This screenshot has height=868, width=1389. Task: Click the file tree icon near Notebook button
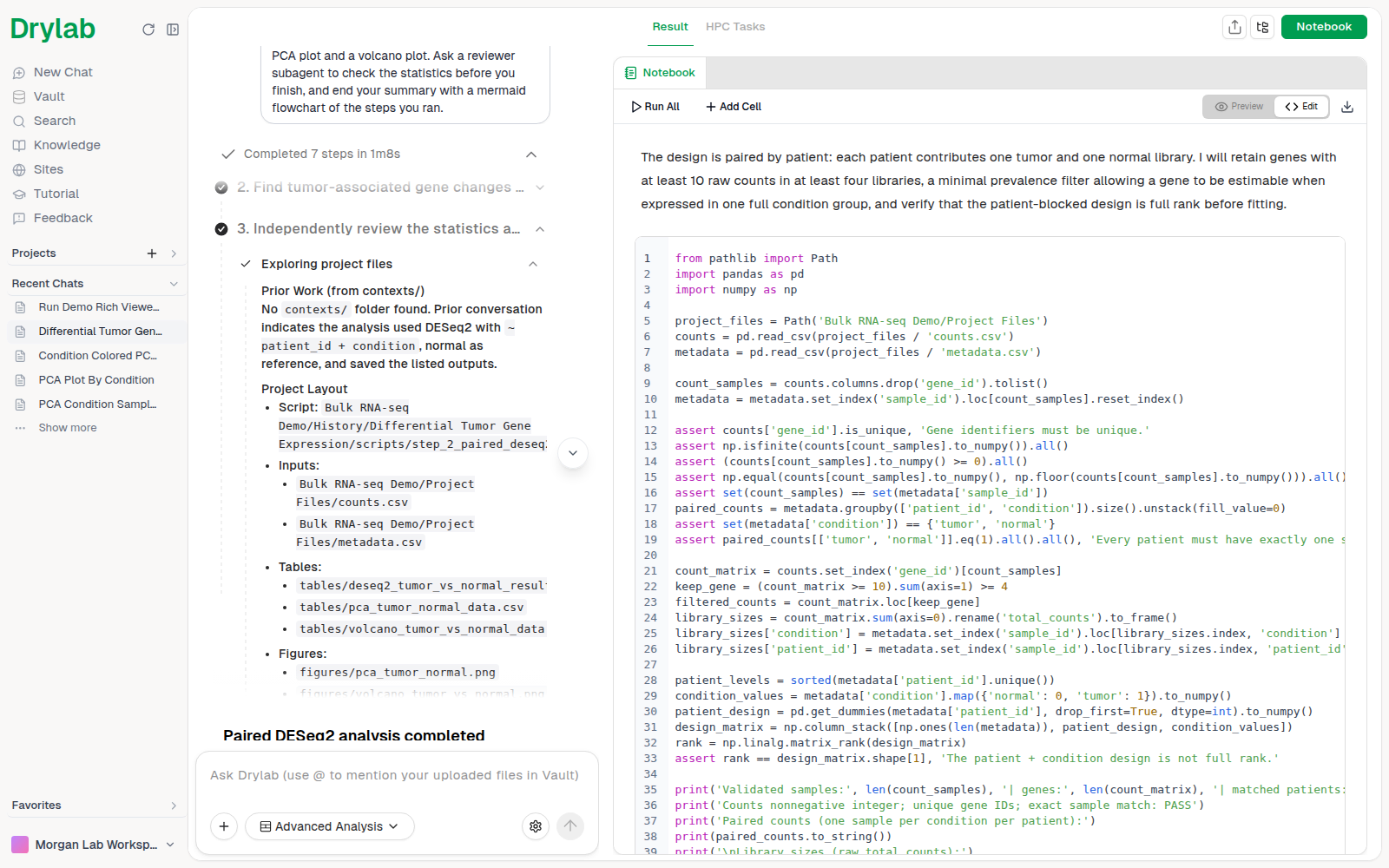(x=1262, y=27)
